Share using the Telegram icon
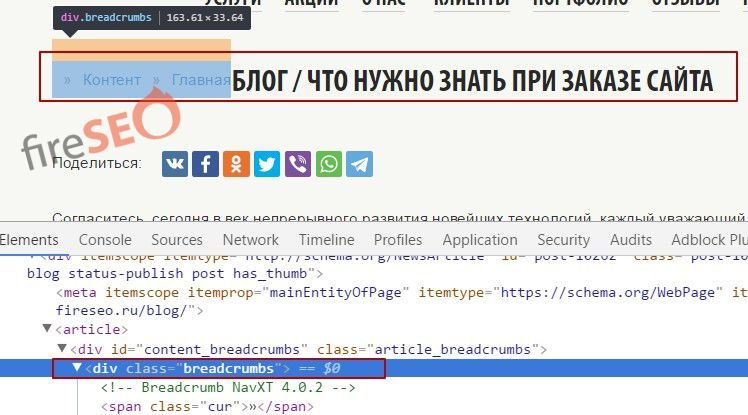The height and width of the screenshot is (415, 748). (359, 164)
